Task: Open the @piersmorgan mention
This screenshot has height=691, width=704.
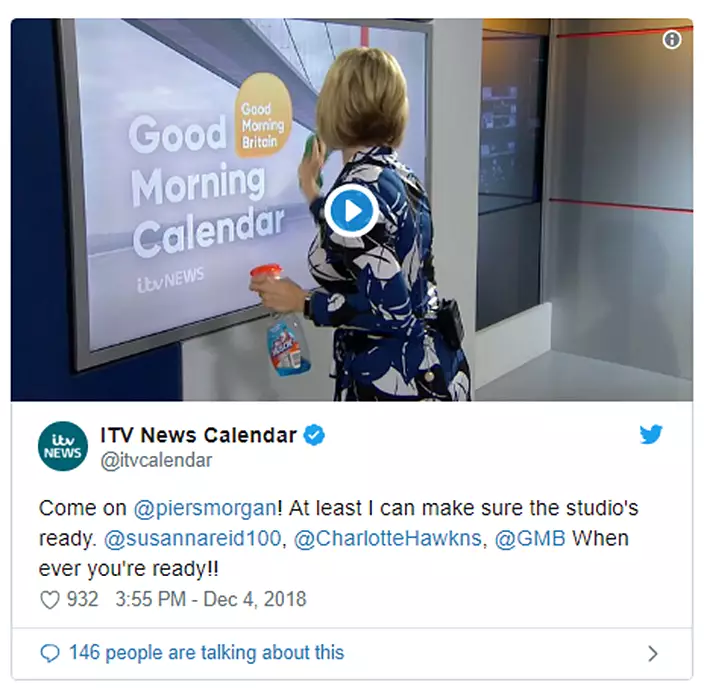Action: click(x=205, y=508)
